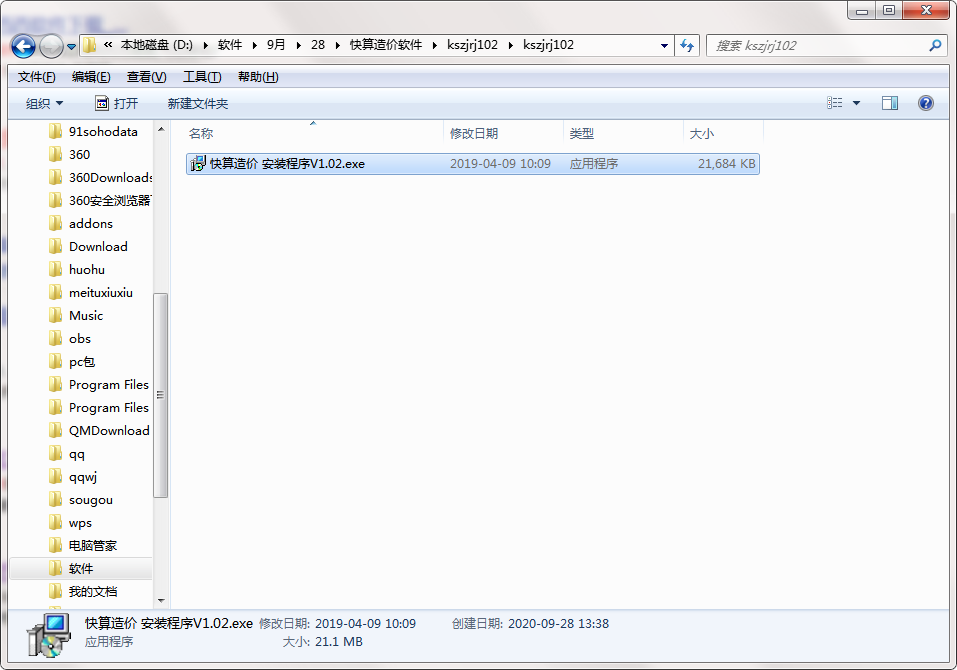Open the 帮助(H) menu
The image size is (957, 670).
258,77
